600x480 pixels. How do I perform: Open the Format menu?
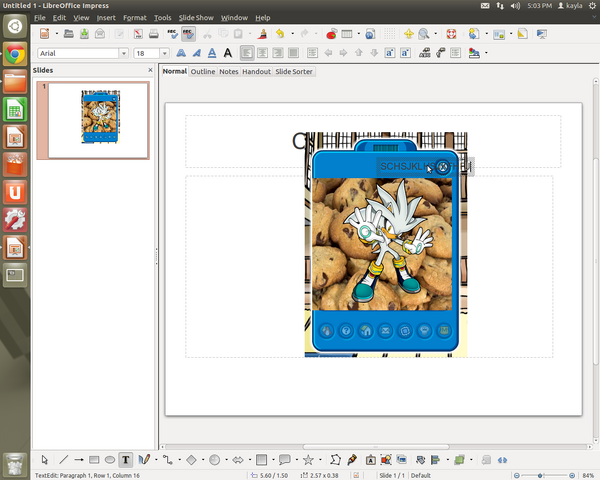135,18
